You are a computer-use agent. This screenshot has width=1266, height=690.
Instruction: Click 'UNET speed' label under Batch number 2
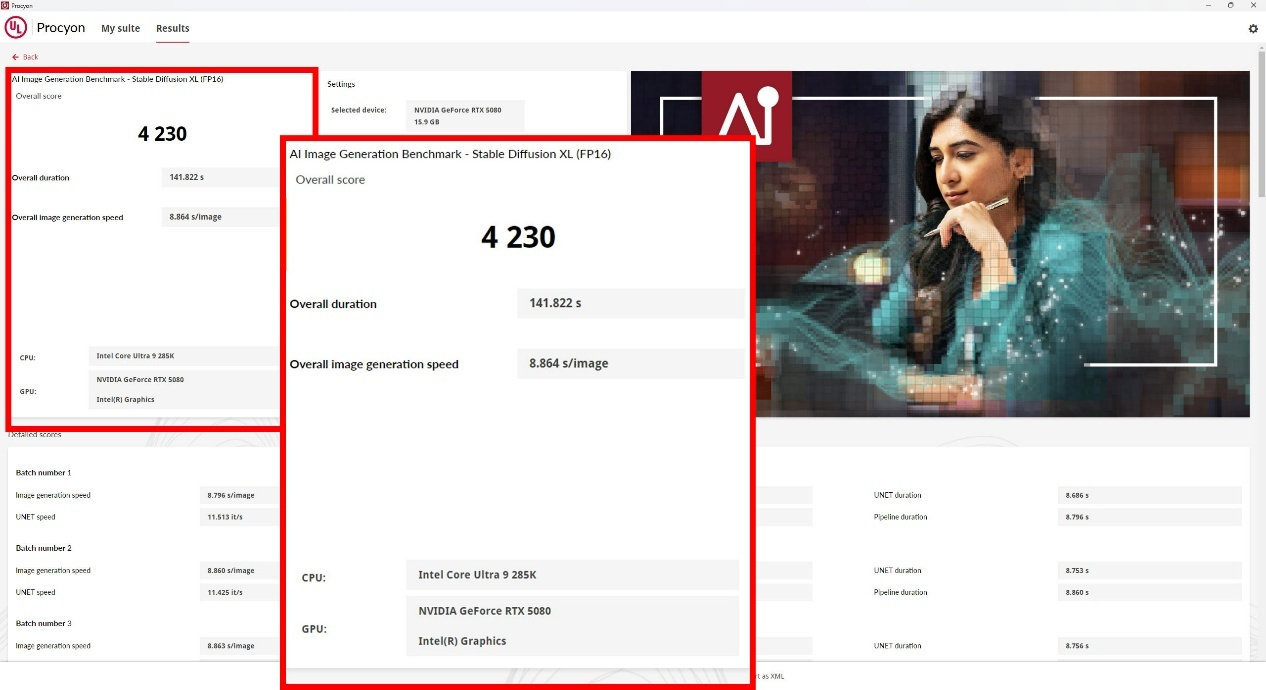click(36, 592)
